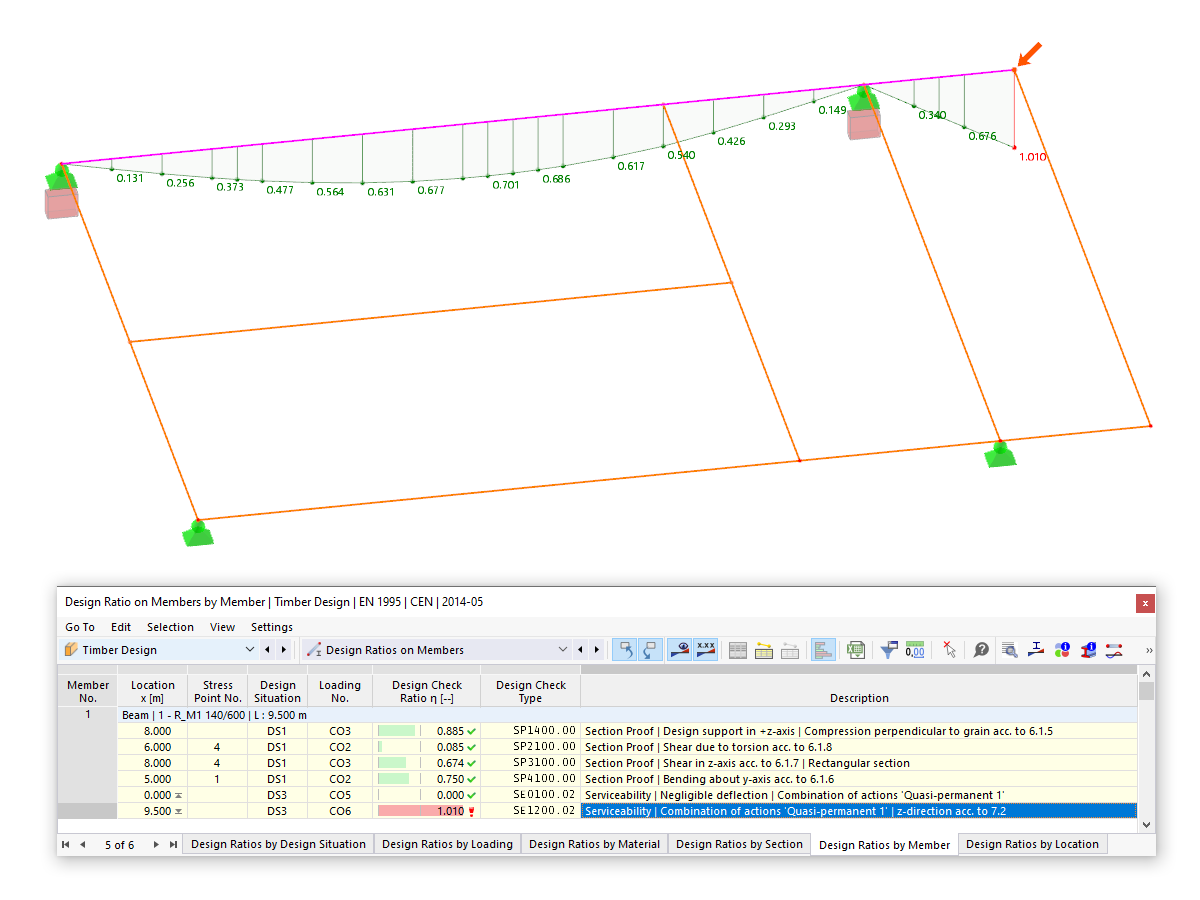Select the Beam 1 row in the table
This screenshot has height=900, width=1200.
click(x=200, y=715)
